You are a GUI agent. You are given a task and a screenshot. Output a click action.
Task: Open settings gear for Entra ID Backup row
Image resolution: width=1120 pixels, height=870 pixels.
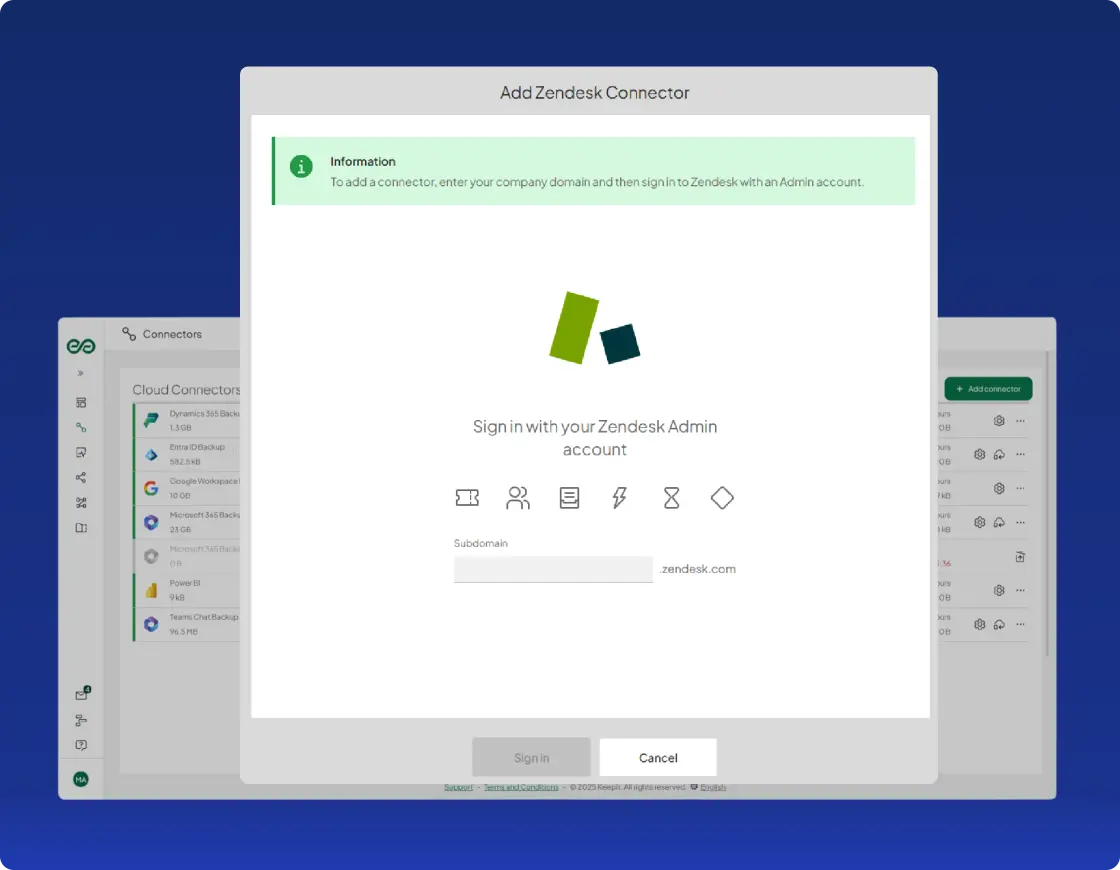(x=979, y=454)
